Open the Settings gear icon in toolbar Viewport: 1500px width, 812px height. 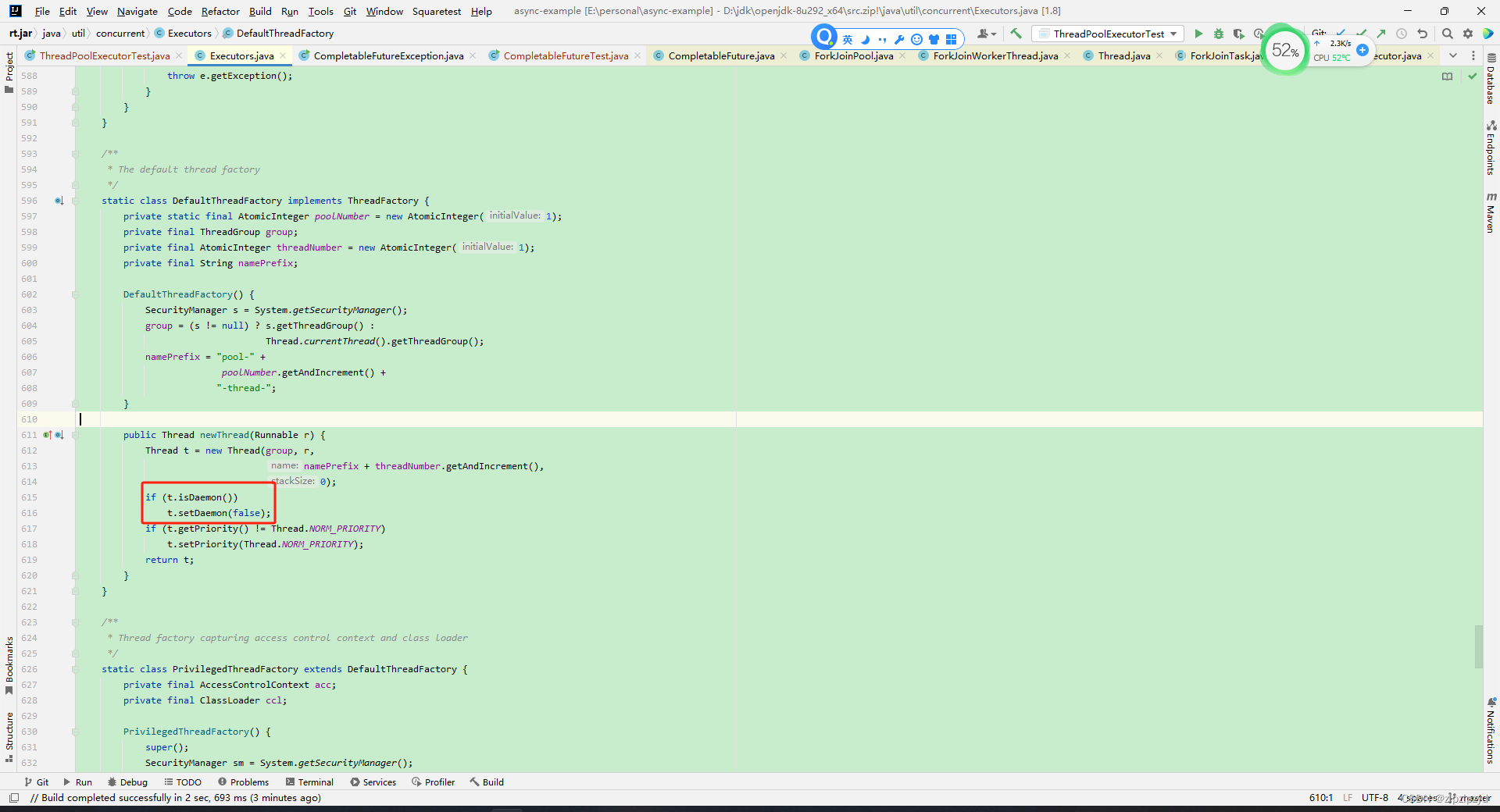pos(1469,34)
